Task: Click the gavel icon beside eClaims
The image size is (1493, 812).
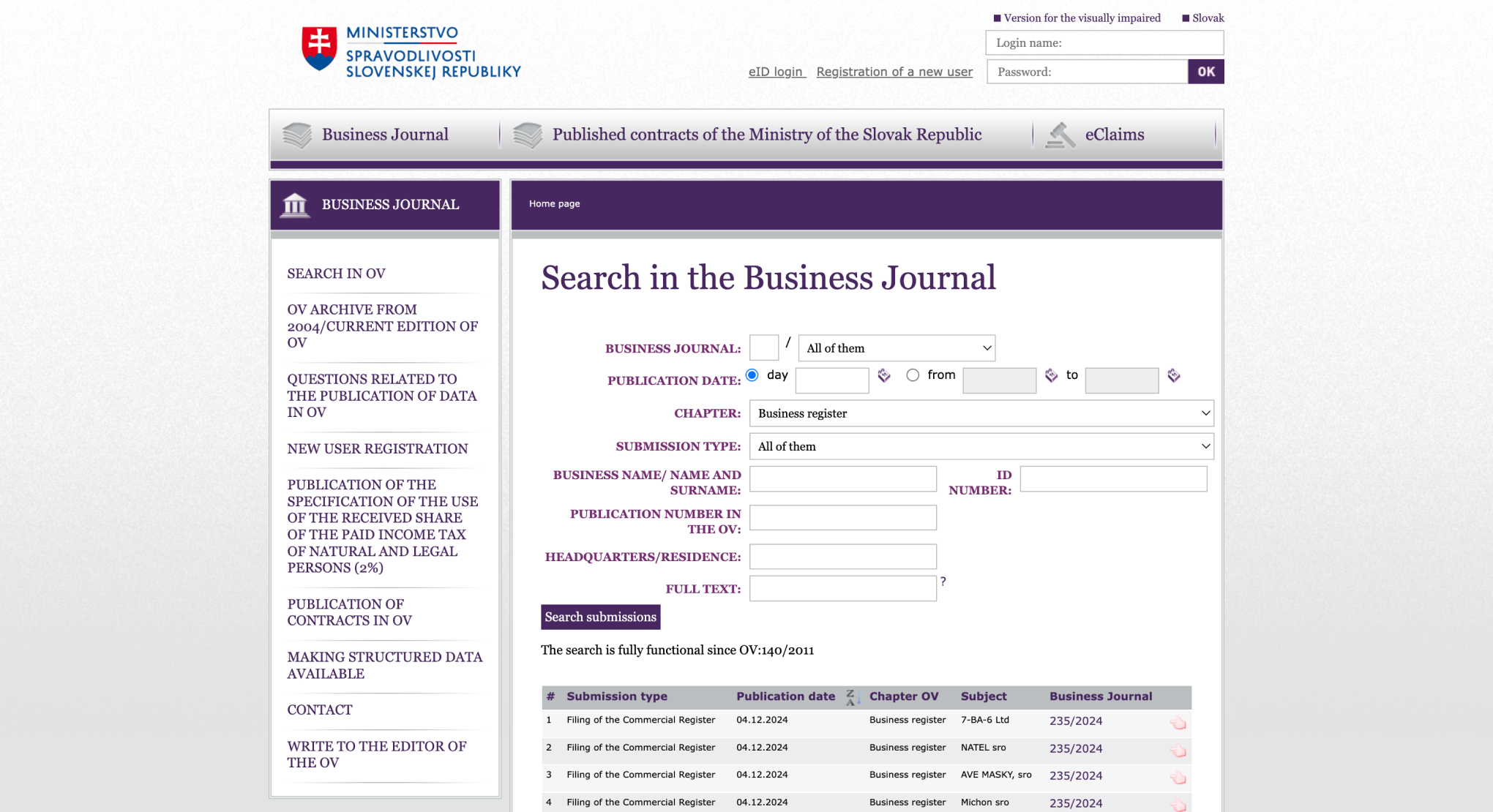Action: (x=1060, y=135)
